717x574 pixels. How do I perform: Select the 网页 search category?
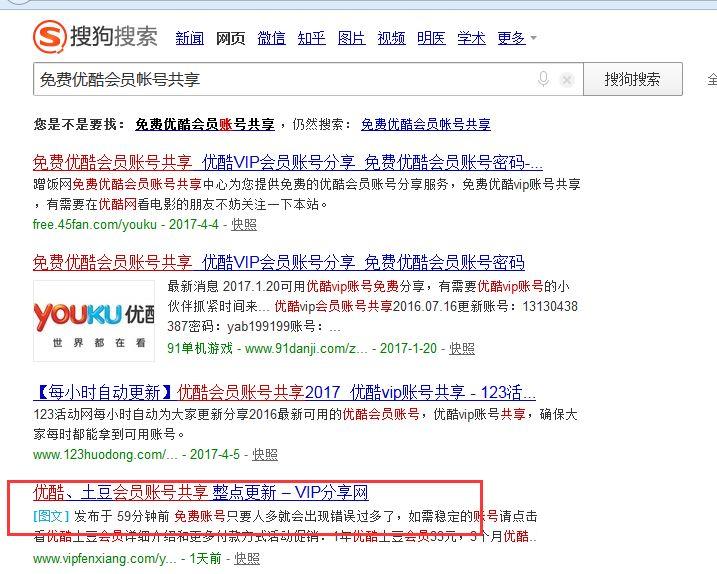coord(230,38)
